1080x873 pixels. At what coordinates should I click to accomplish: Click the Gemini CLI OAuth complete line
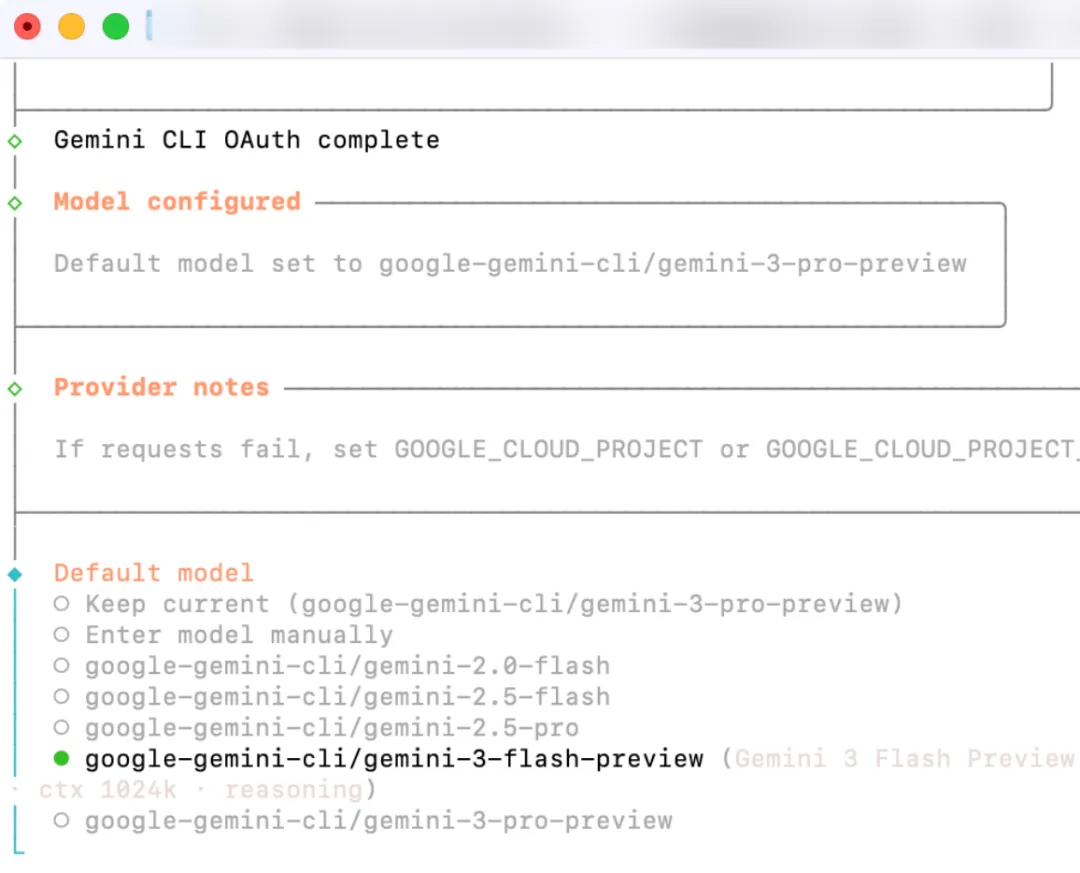click(246, 140)
